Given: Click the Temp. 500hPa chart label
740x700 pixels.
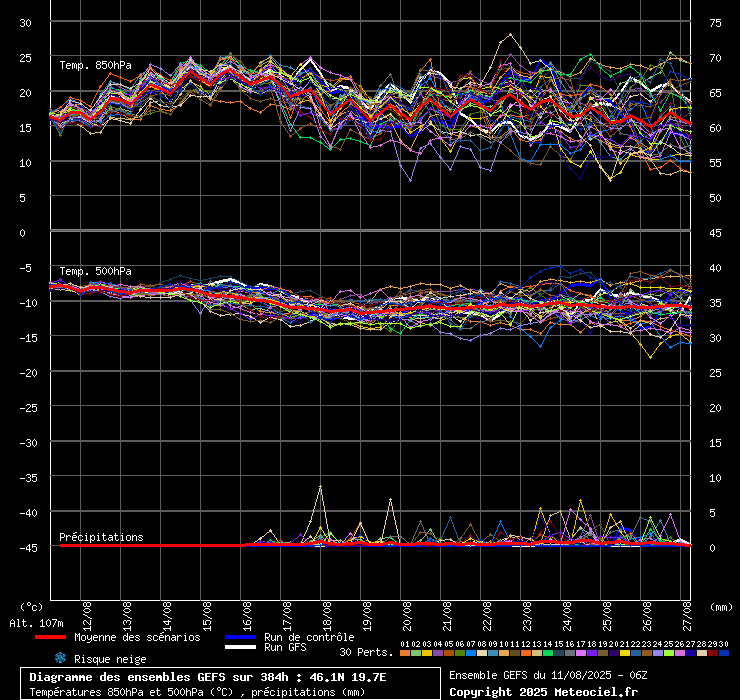Looking at the screenshot, I should pyautogui.click(x=95, y=271).
